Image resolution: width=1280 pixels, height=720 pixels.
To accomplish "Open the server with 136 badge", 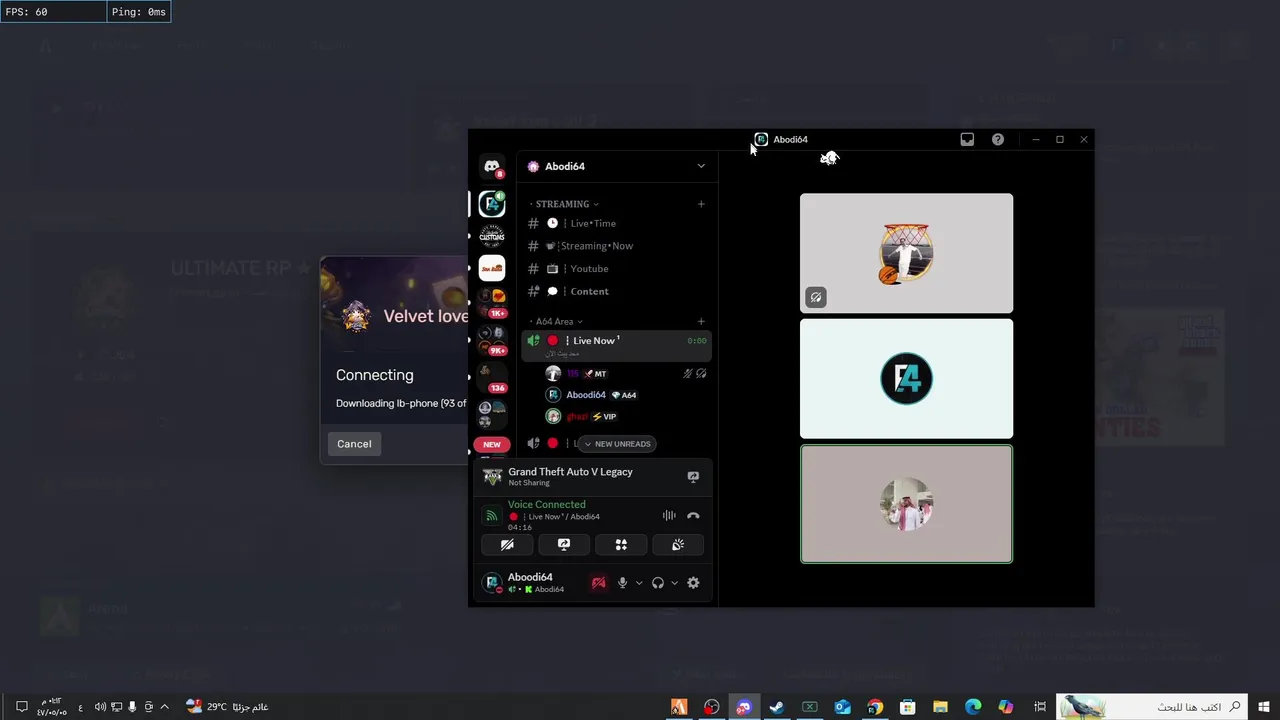I will (492, 377).
